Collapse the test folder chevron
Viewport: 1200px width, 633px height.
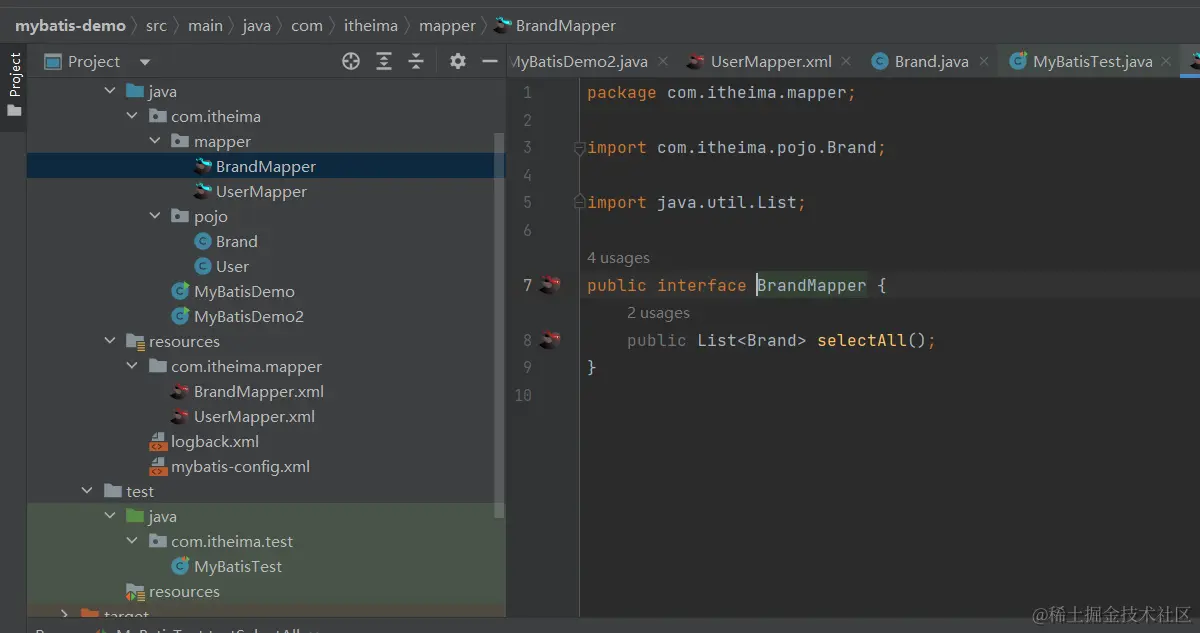point(88,491)
